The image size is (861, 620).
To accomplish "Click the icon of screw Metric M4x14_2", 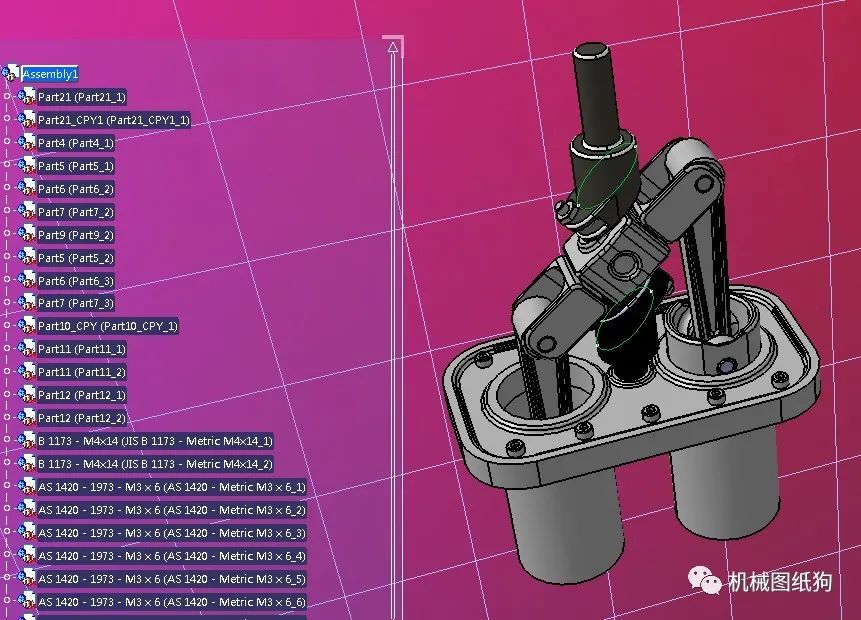I will [x=26, y=463].
